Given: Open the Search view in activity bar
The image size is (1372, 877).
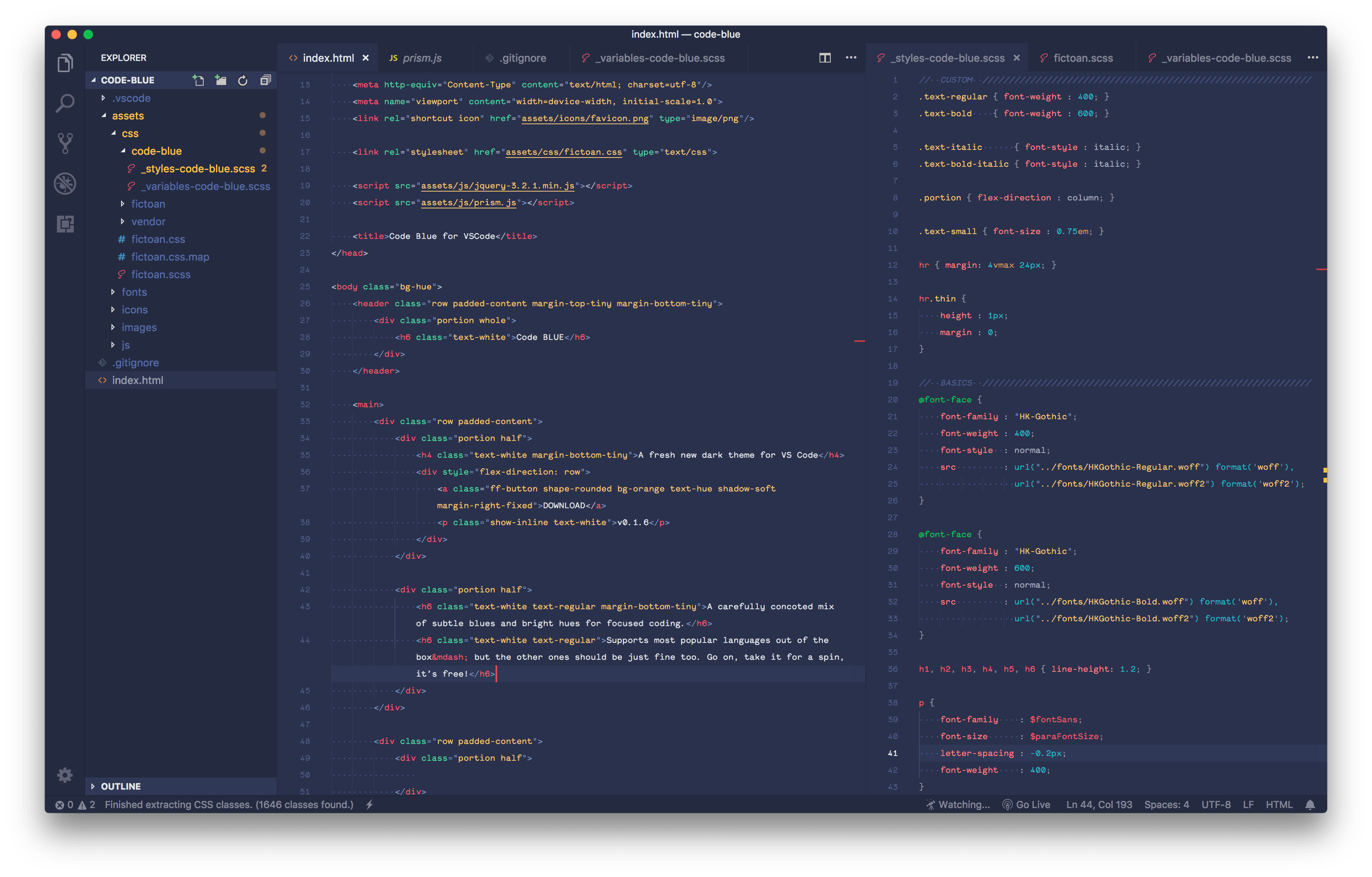Looking at the screenshot, I should click(65, 103).
